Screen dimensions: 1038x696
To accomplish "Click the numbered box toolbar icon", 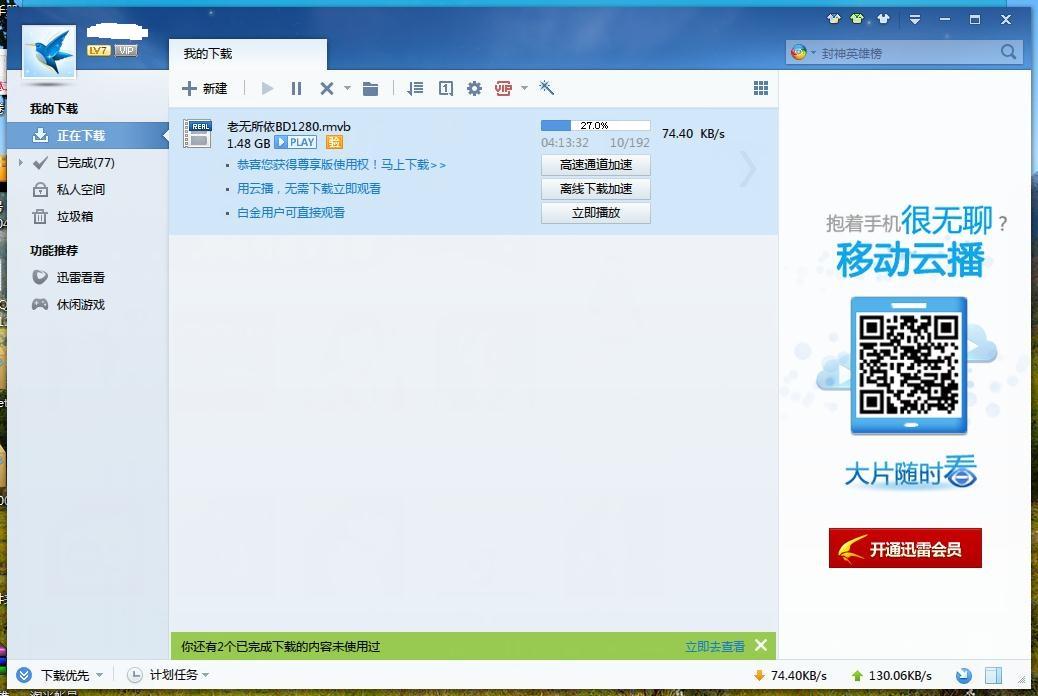I will [446, 88].
